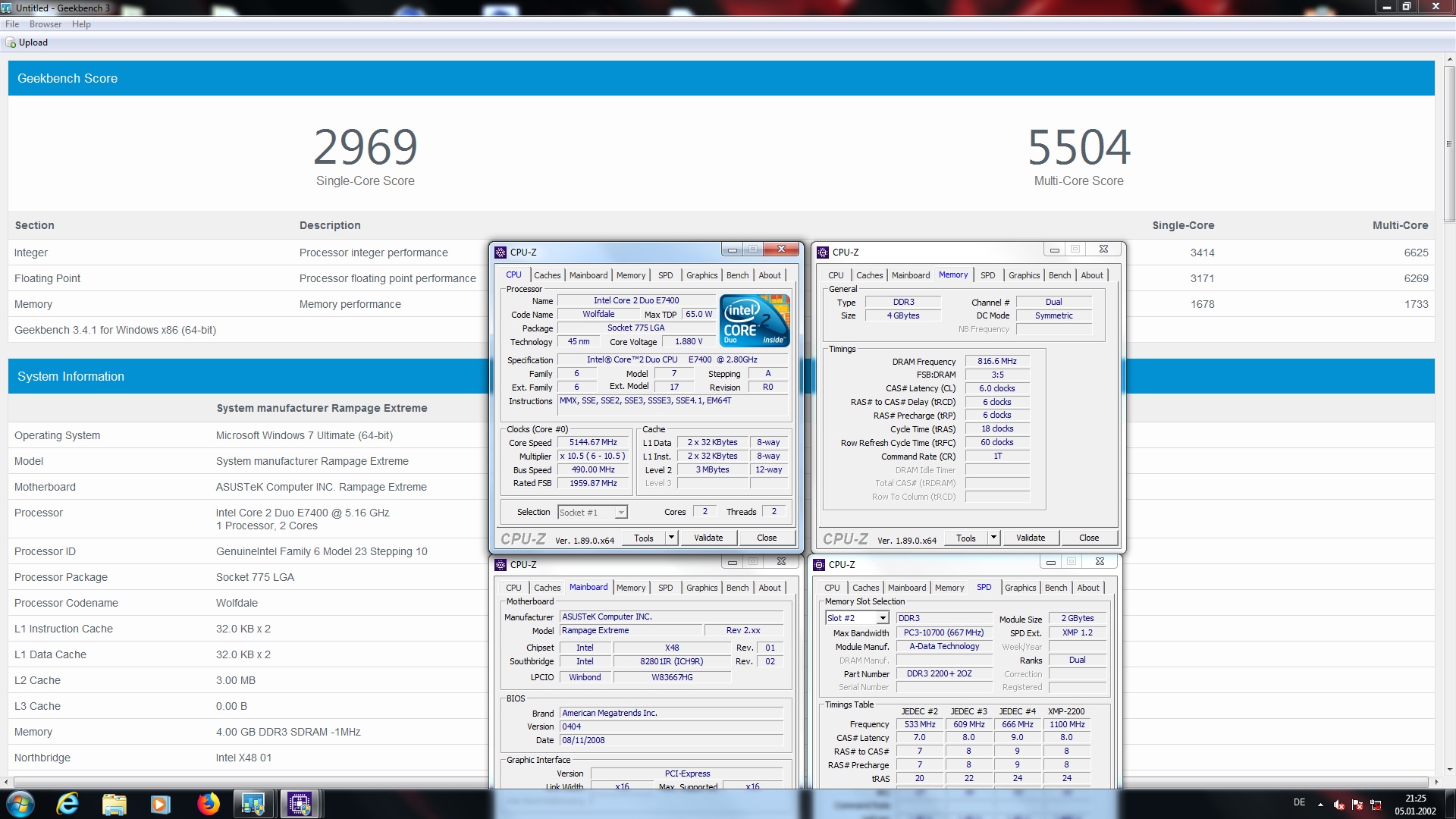This screenshot has height=819, width=1456.
Task: Click the taskbar clock showing 21:25
Action: point(1415,804)
